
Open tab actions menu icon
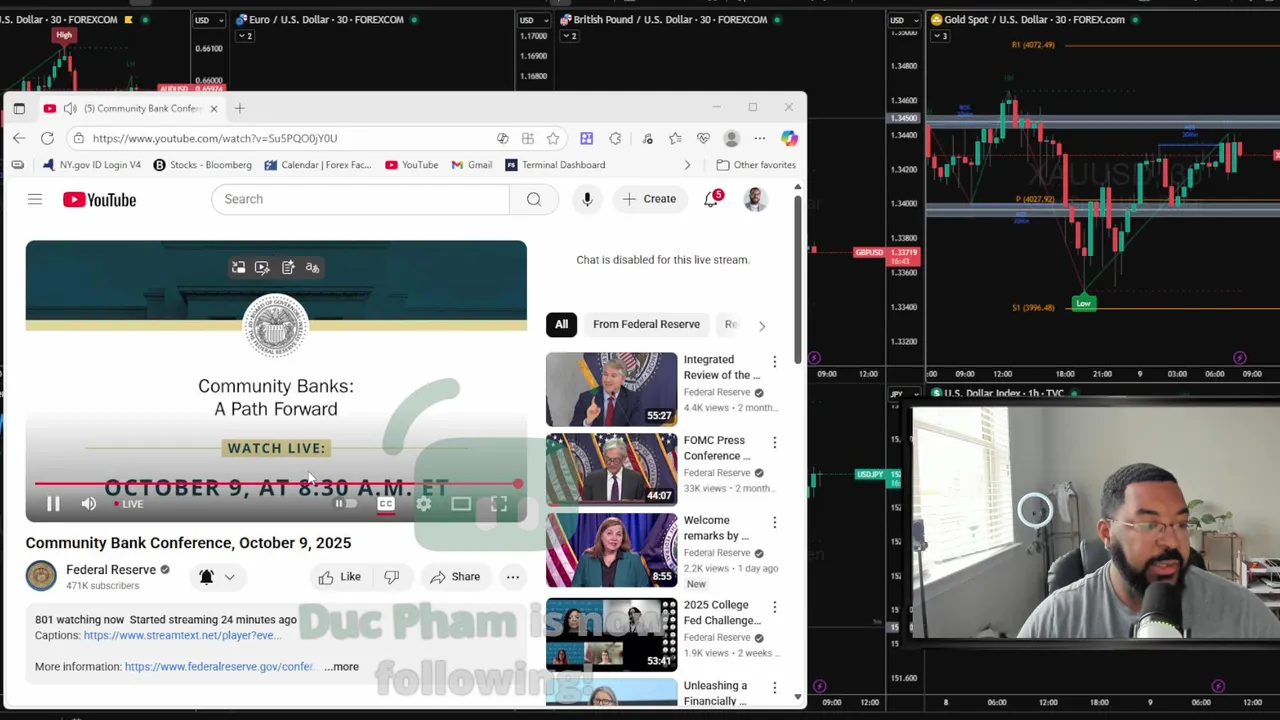pos(19,108)
